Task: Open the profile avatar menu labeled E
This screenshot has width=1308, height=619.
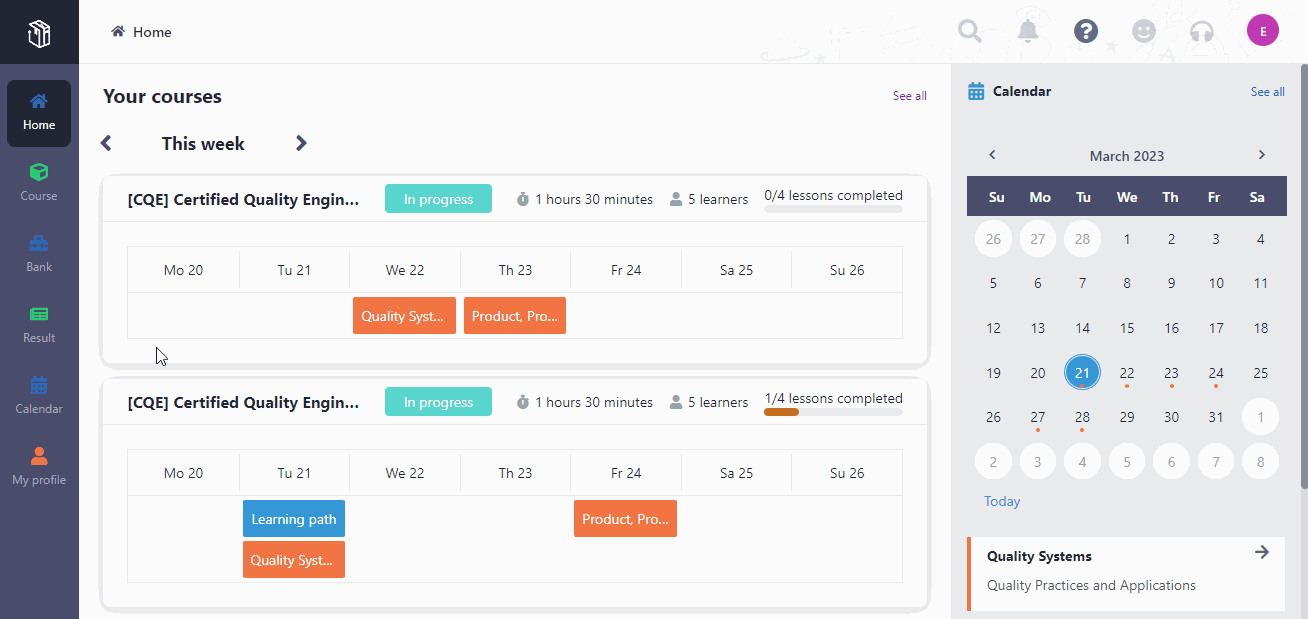Action: click(x=1262, y=30)
